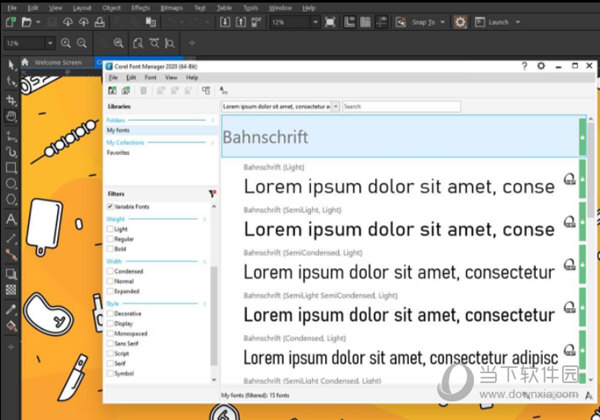600x420 pixels.
Task: Open CorelDRAW Bitmaps menu
Action: (x=171, y=8)
